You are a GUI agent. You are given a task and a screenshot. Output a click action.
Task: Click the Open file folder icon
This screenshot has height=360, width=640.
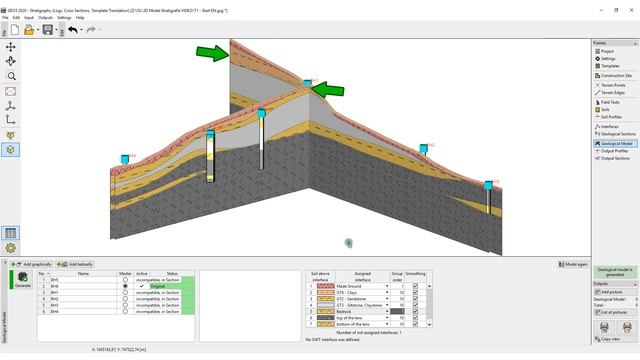[29, 30]
